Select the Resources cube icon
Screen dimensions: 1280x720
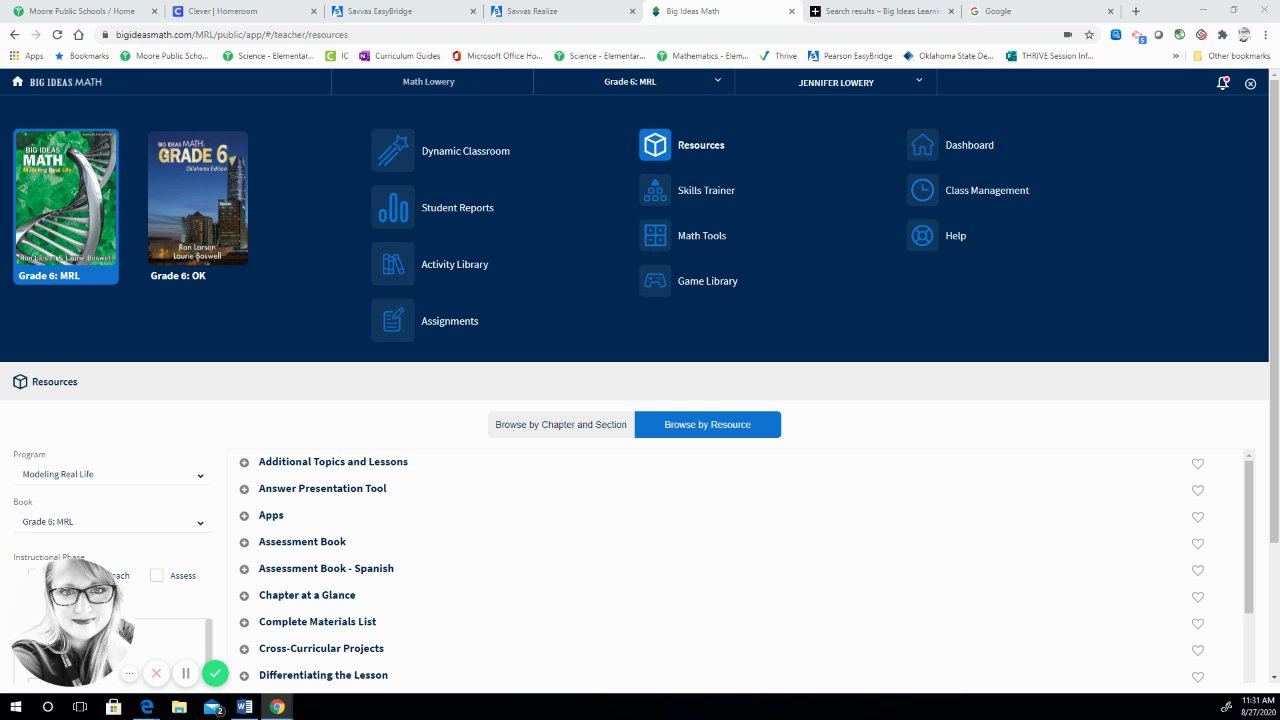pyautogui.click(x=655, y=145)
